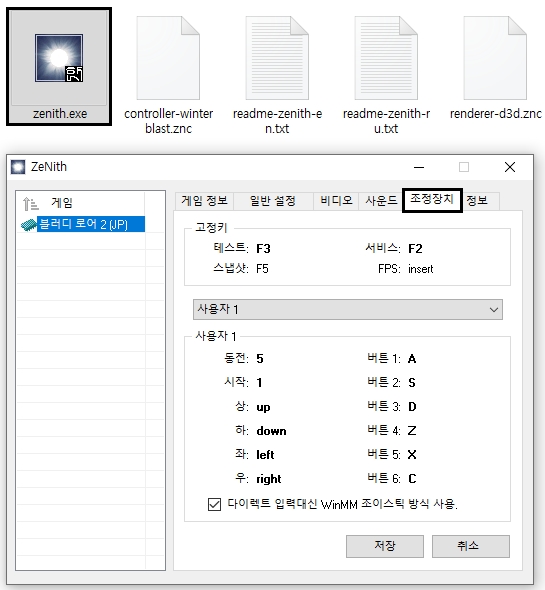
Task: Click the 하 key binding down
Action: (271, 431)
